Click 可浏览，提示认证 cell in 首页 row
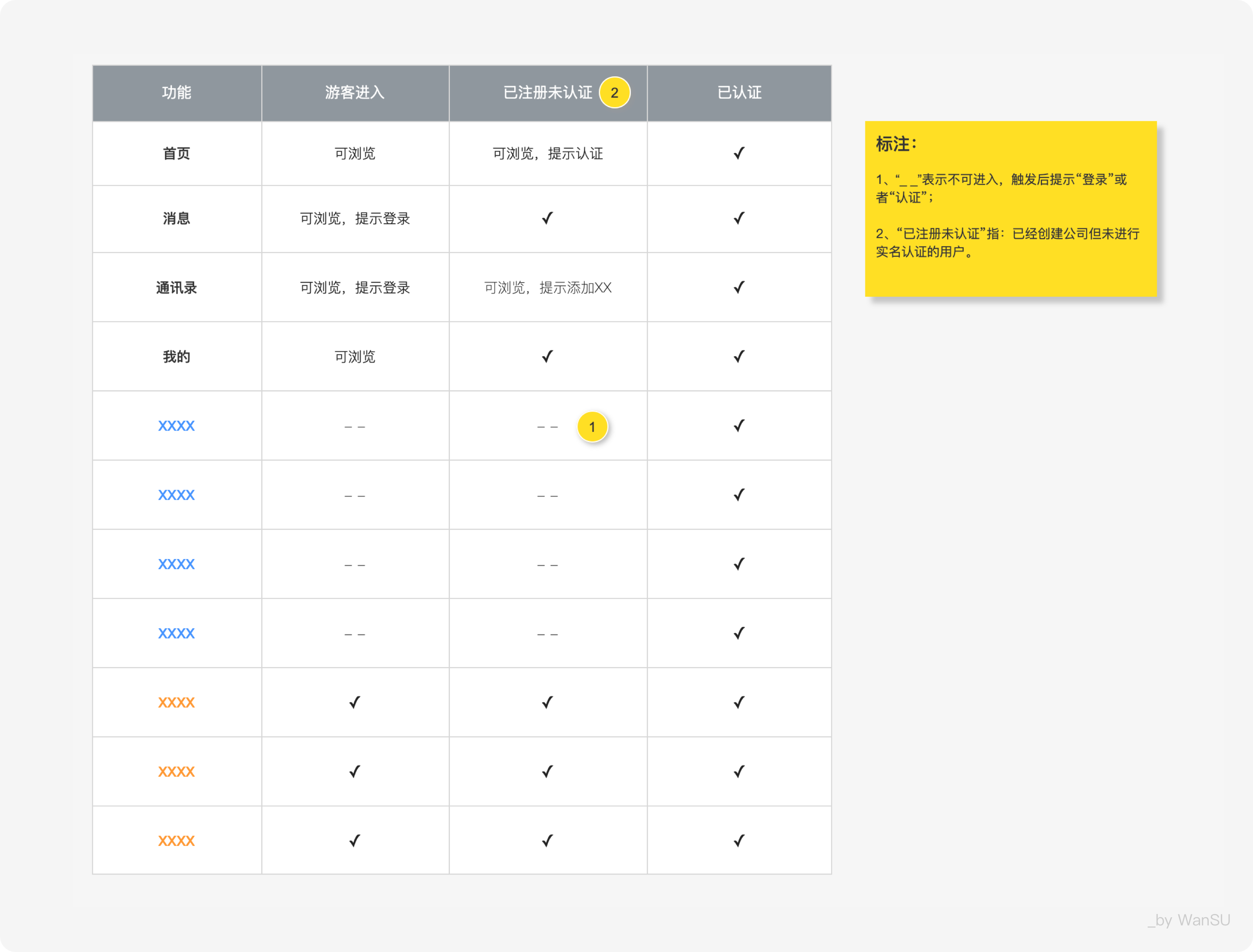1253x952 pixels. [547, 153]
